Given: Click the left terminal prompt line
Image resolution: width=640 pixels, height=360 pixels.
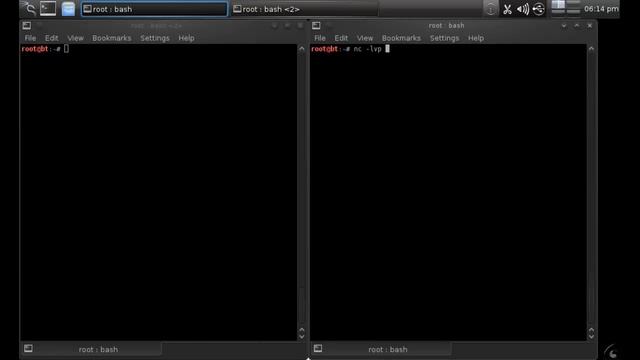Looking at the screenshot, I should [x=45, y=49].
